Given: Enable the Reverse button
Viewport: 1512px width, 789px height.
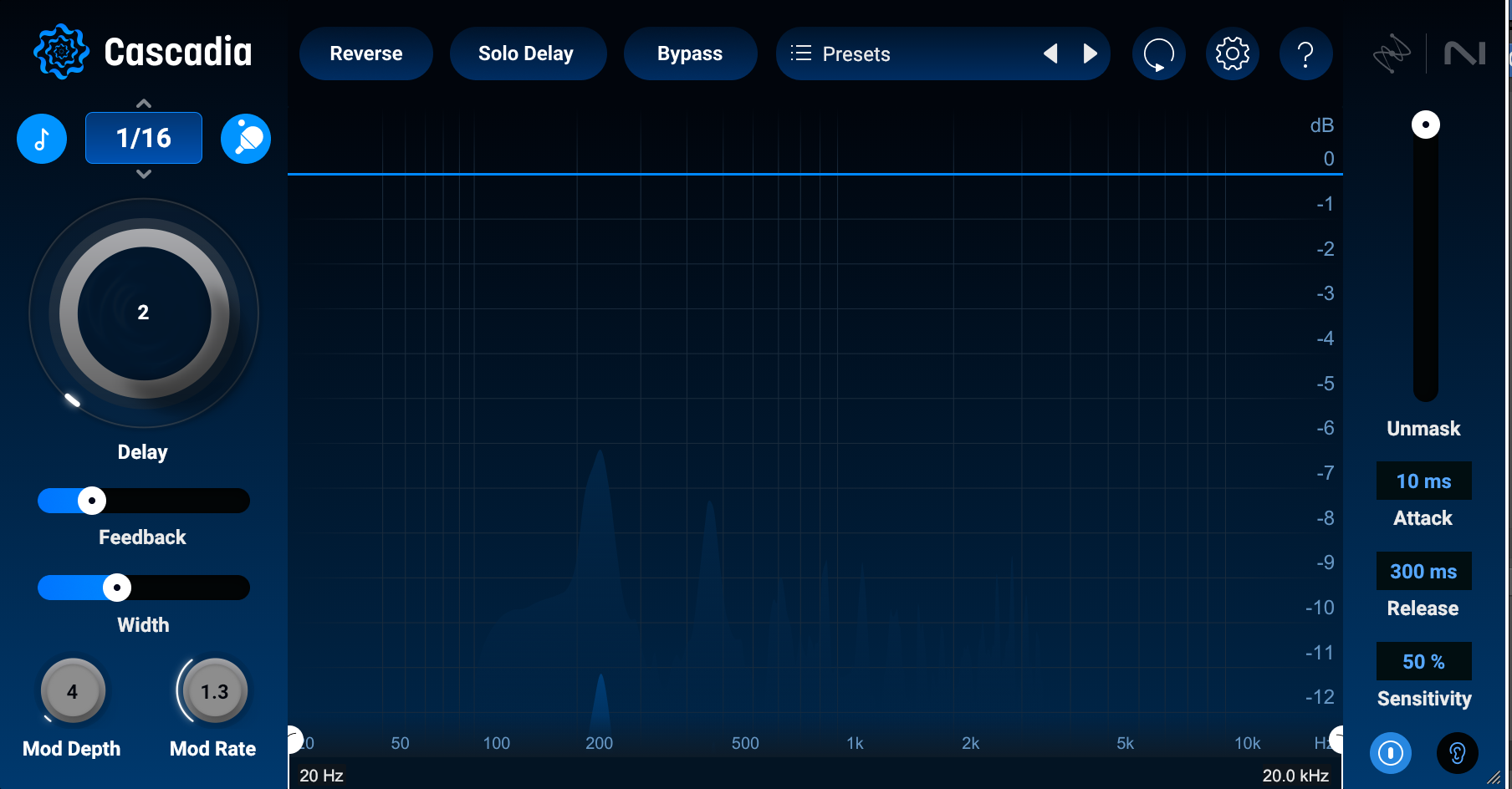Looking at the screenshot, I should coord(366,53).
